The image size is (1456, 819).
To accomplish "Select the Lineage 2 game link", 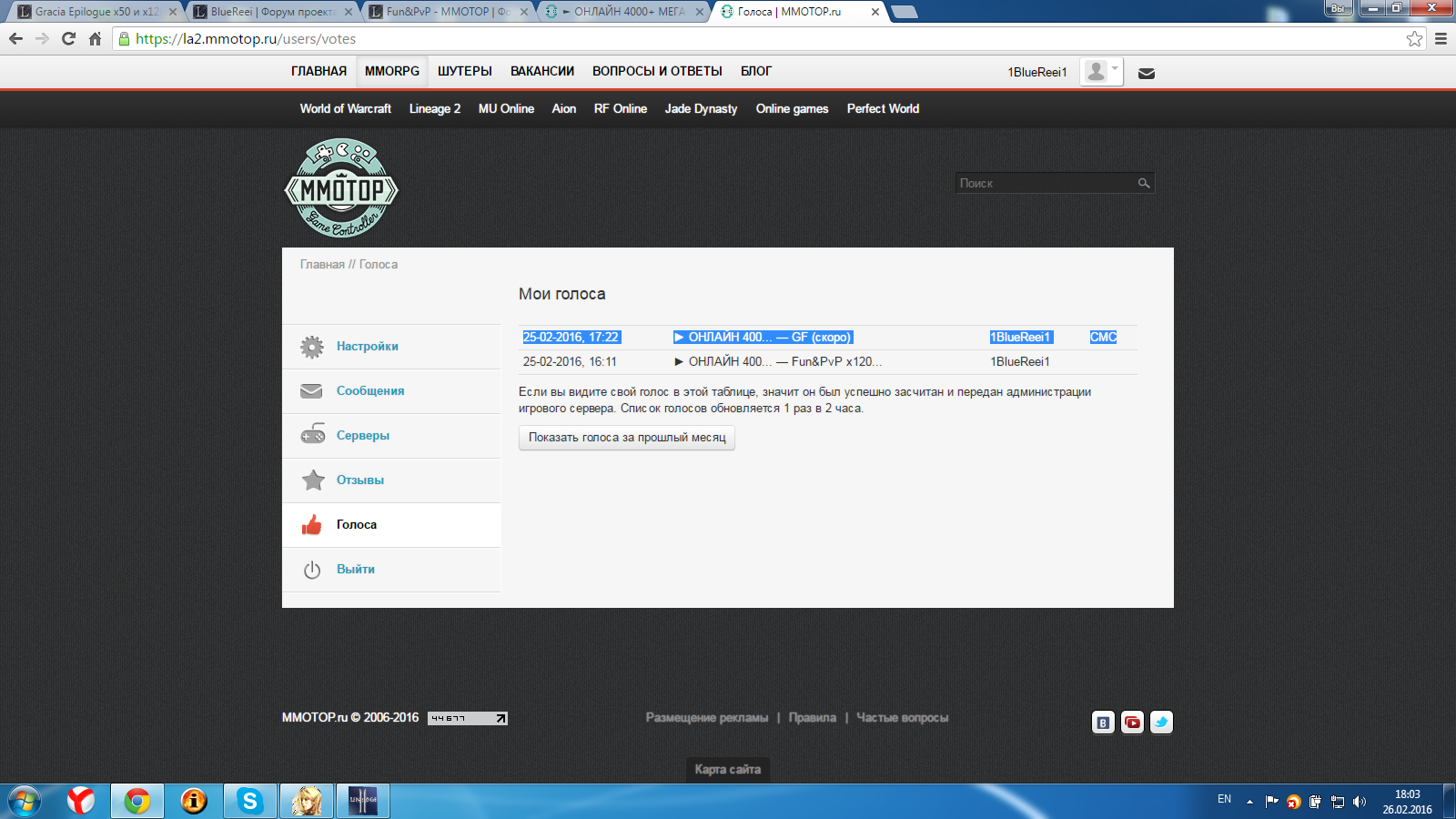I will (434, 108).
